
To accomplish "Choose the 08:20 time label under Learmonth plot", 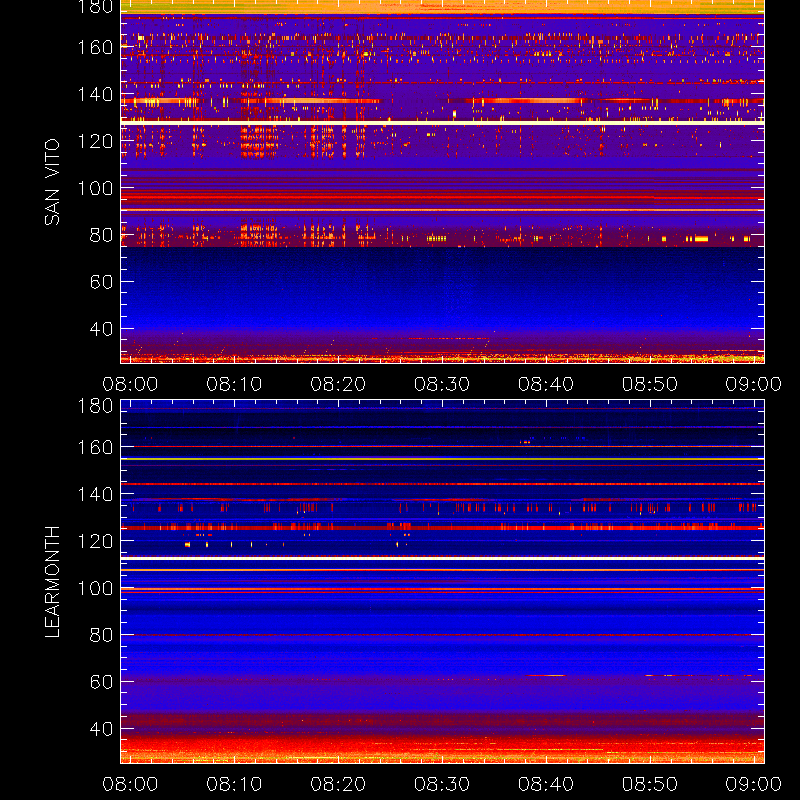I will click(338, 784).
